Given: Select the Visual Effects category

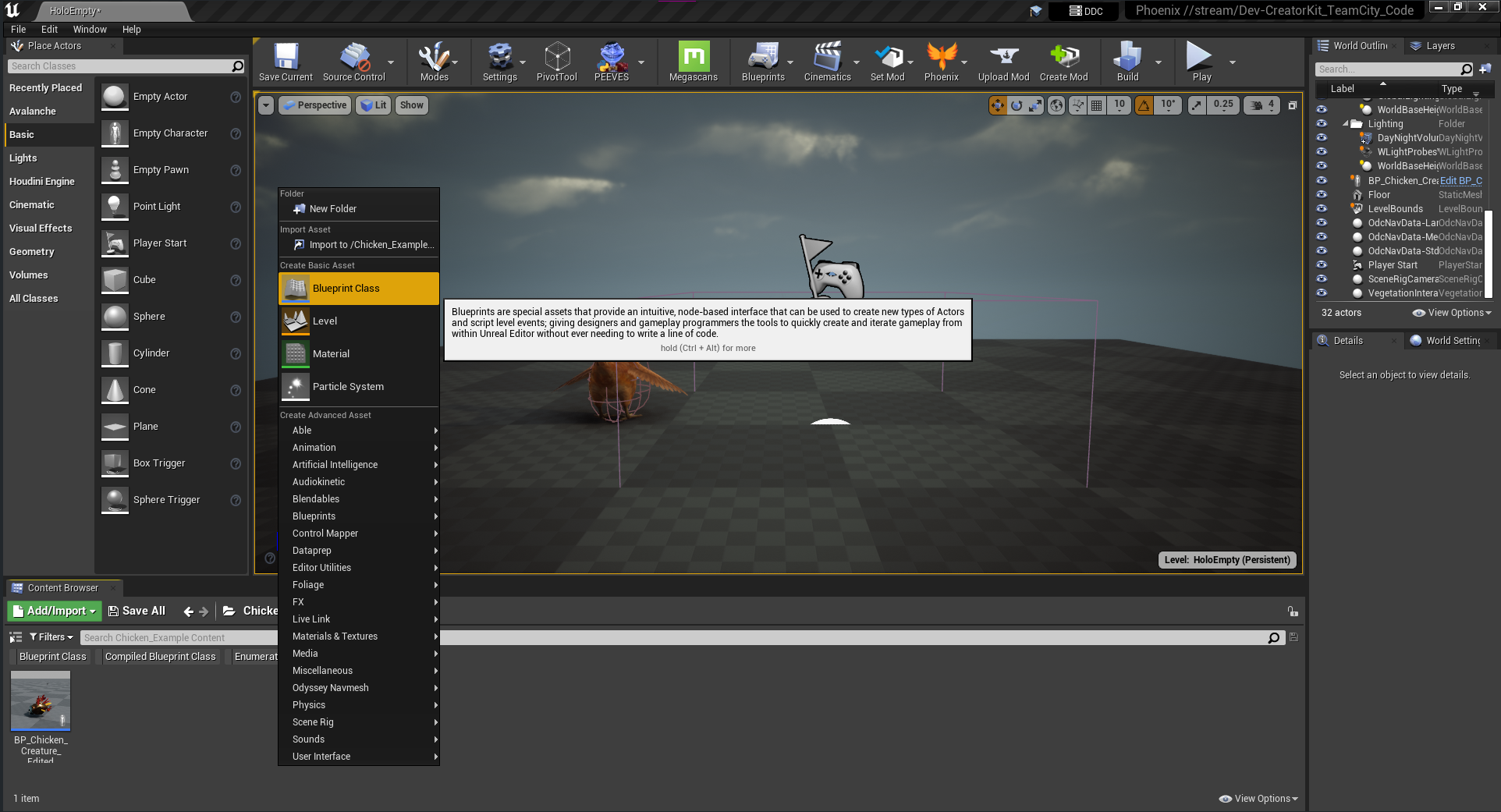Looking at the screenshot, I should pos(48,229).
